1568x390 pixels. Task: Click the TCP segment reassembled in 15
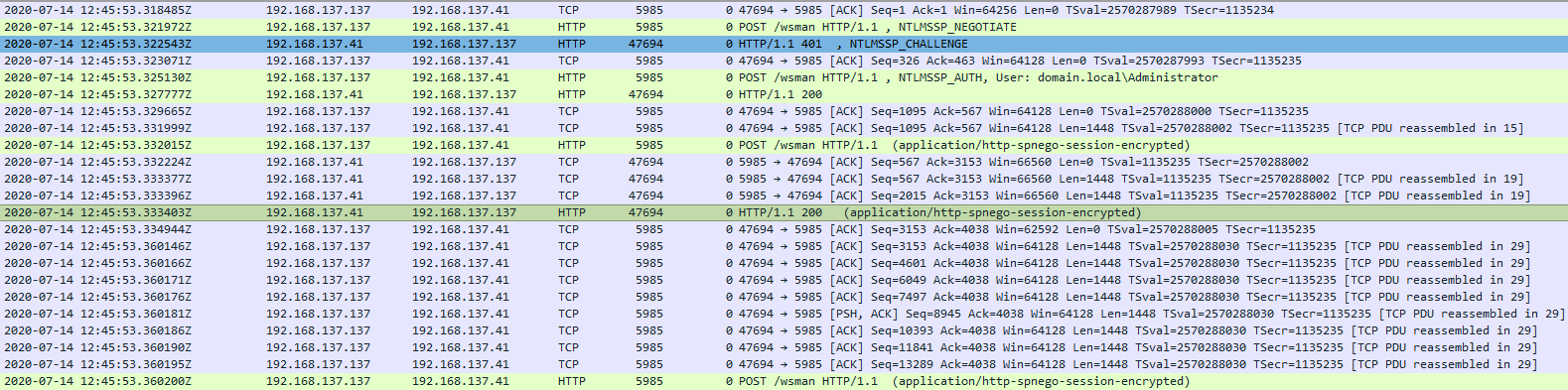click(x=784, y=128)
